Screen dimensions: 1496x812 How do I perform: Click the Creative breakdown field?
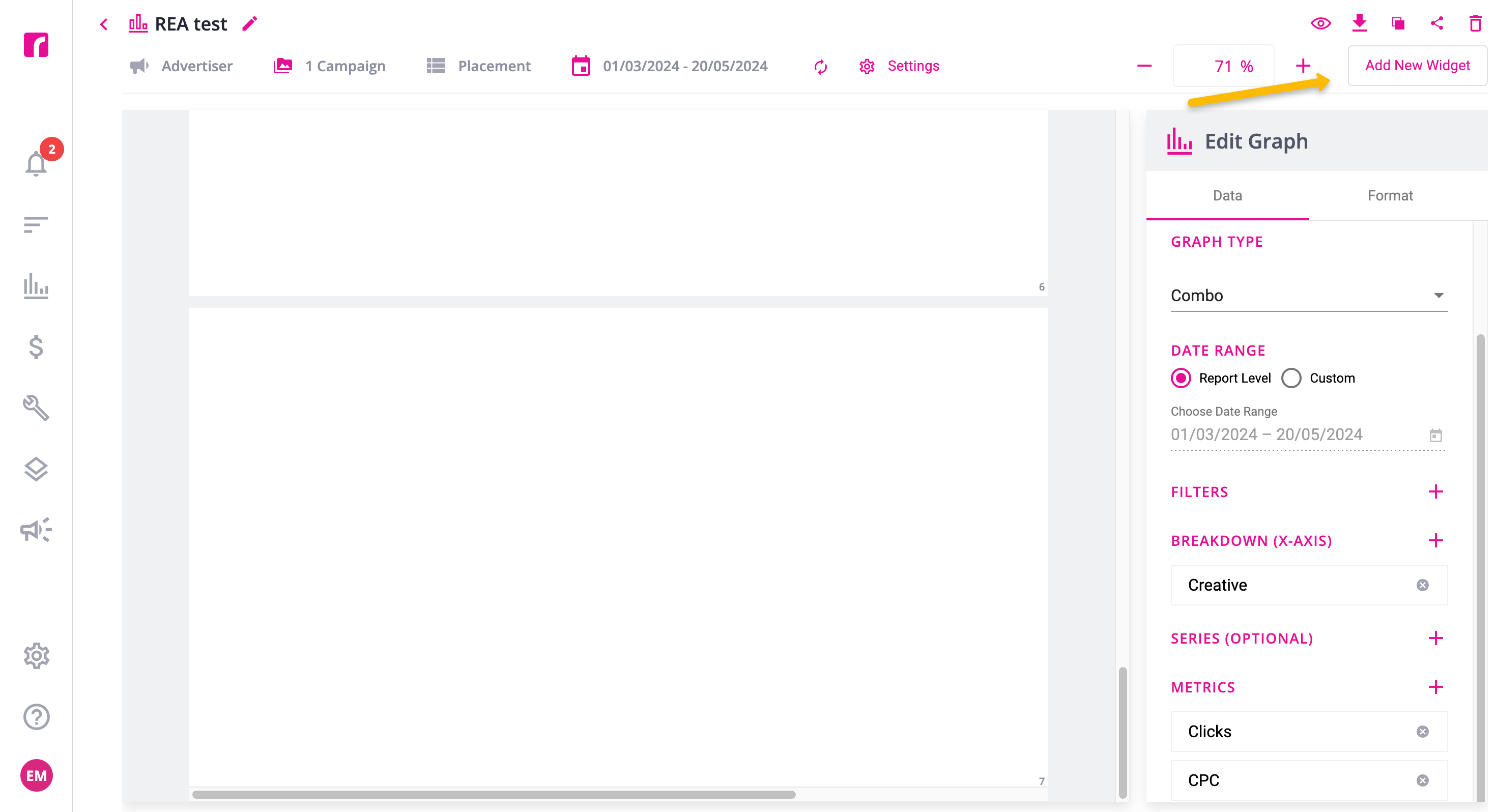coord(1309,585)
